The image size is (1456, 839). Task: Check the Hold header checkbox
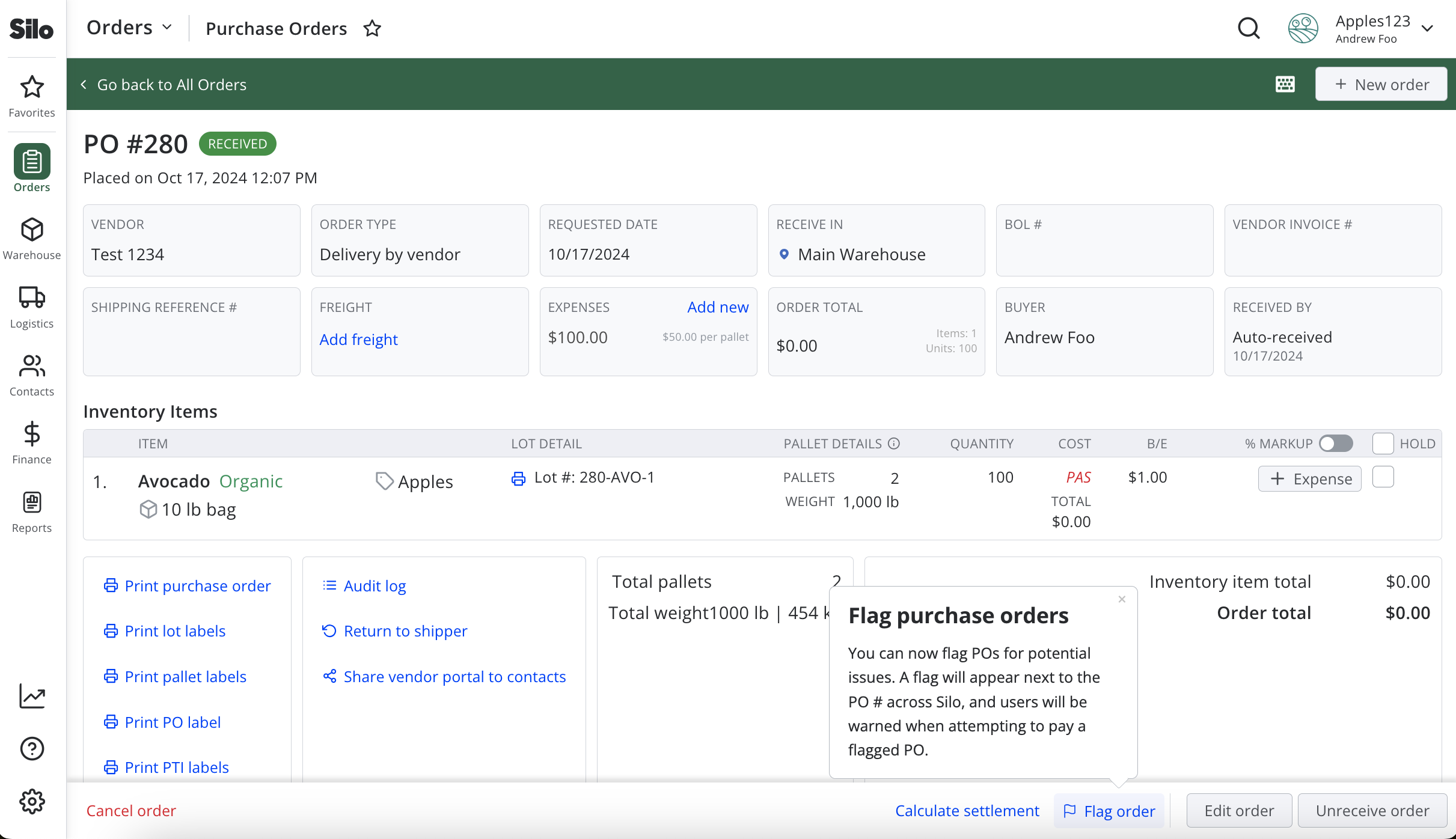tap(1383, 444)
